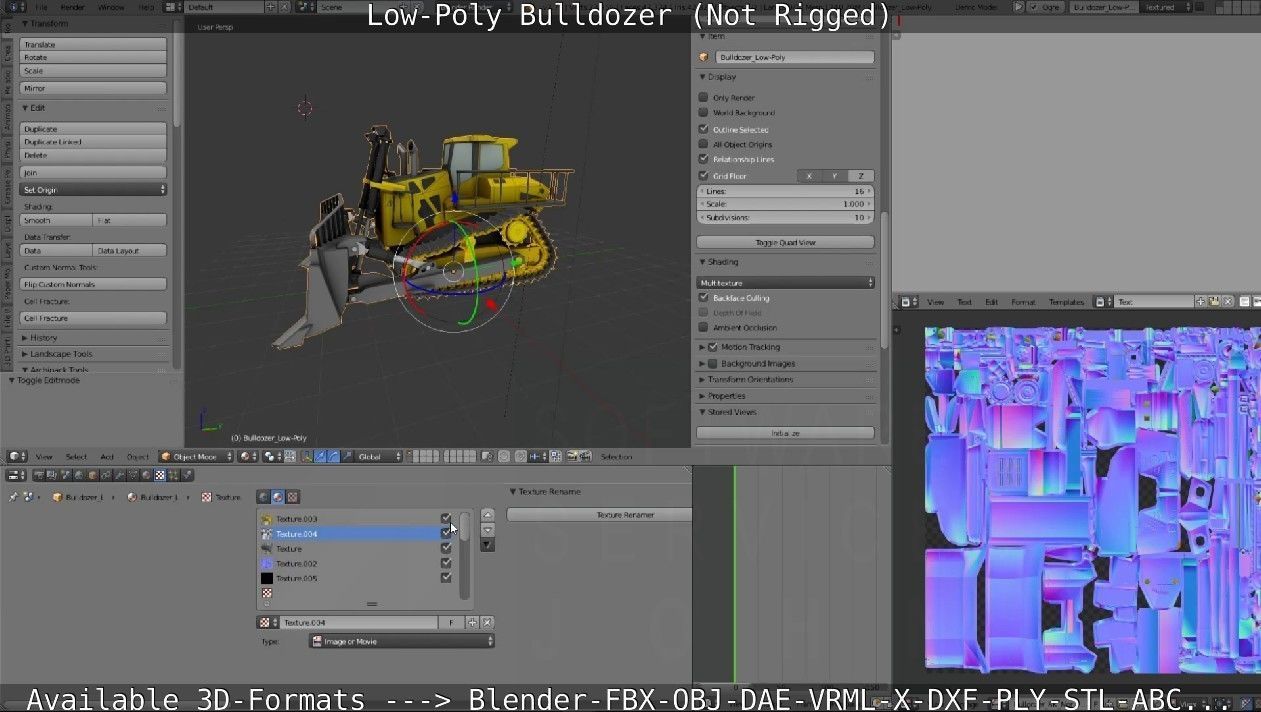The image size is (1261, 712).
Task: Toggle Texture.002 slot checkbox
Action: (x=446, y=563)
